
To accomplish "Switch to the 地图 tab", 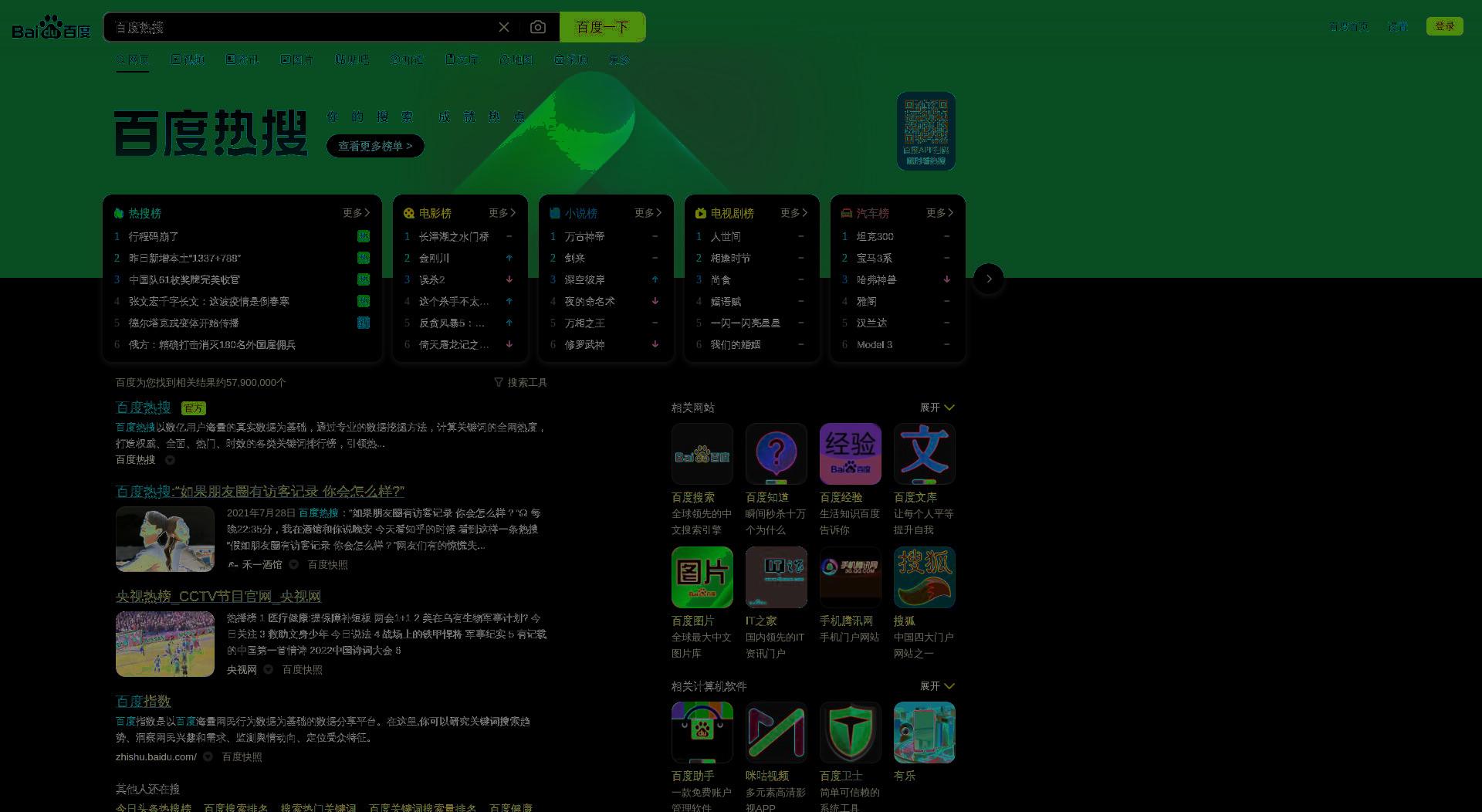I will point(516,59).
